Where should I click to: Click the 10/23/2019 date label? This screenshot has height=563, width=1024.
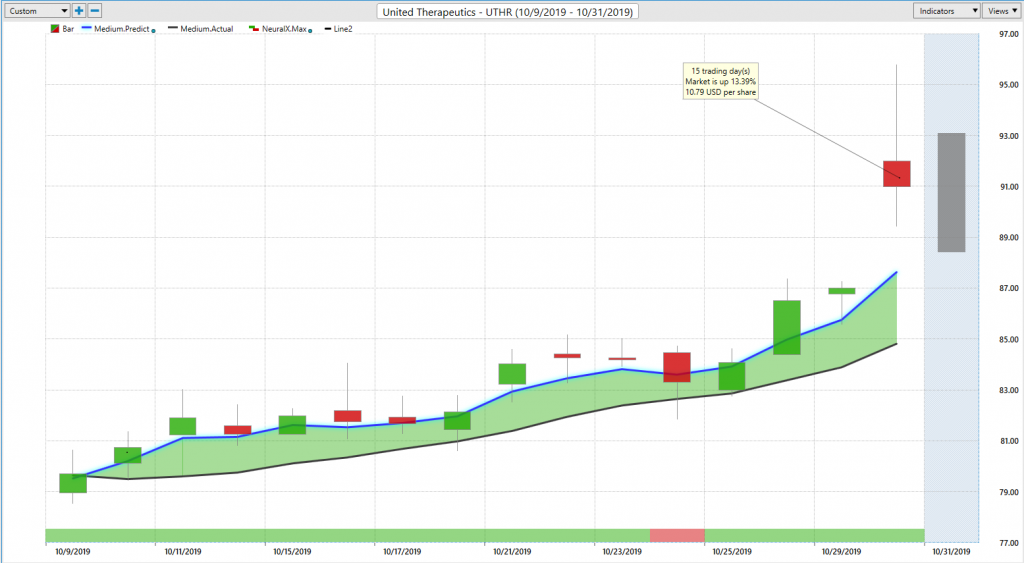pos(622,552)
